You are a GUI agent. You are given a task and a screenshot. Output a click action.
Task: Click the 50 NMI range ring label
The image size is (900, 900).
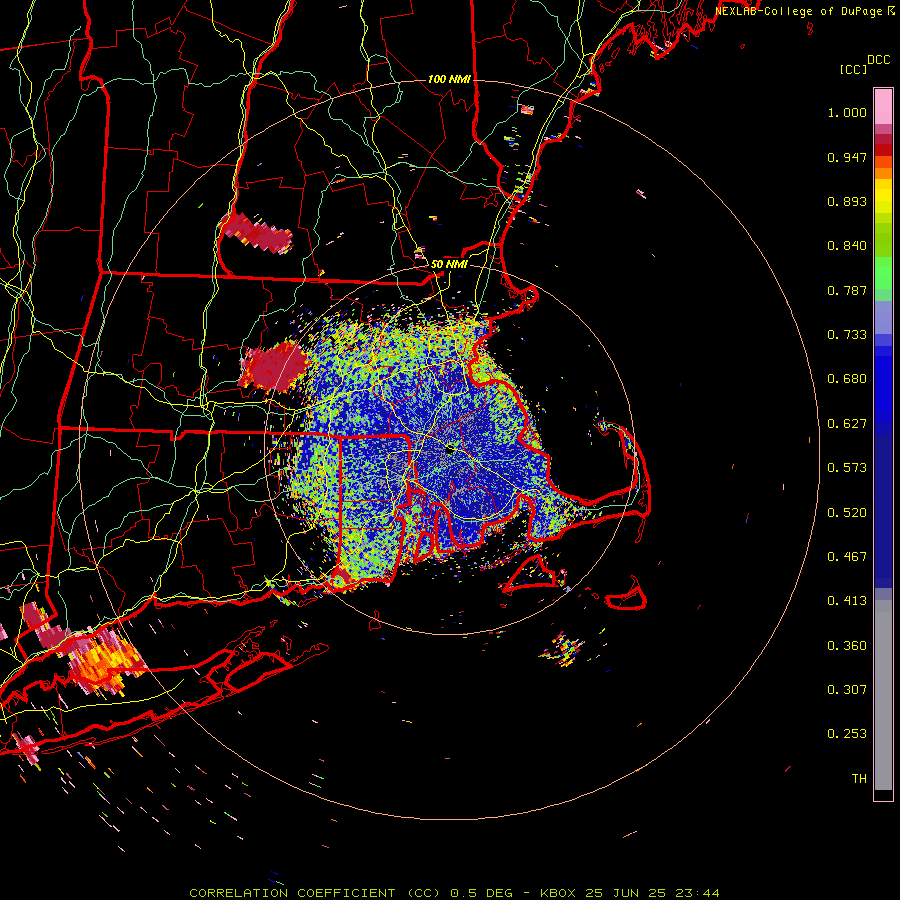click(449, 264)
